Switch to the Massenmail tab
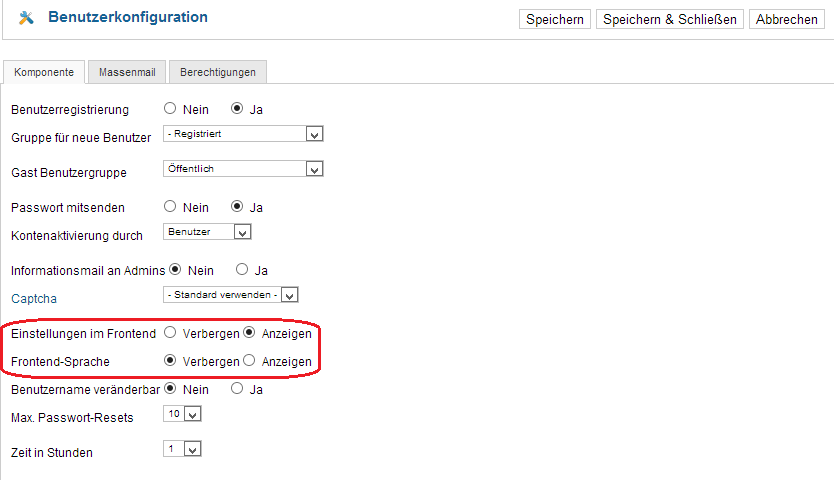The height and width of the screenshot is (480, 834). [127, 72]
